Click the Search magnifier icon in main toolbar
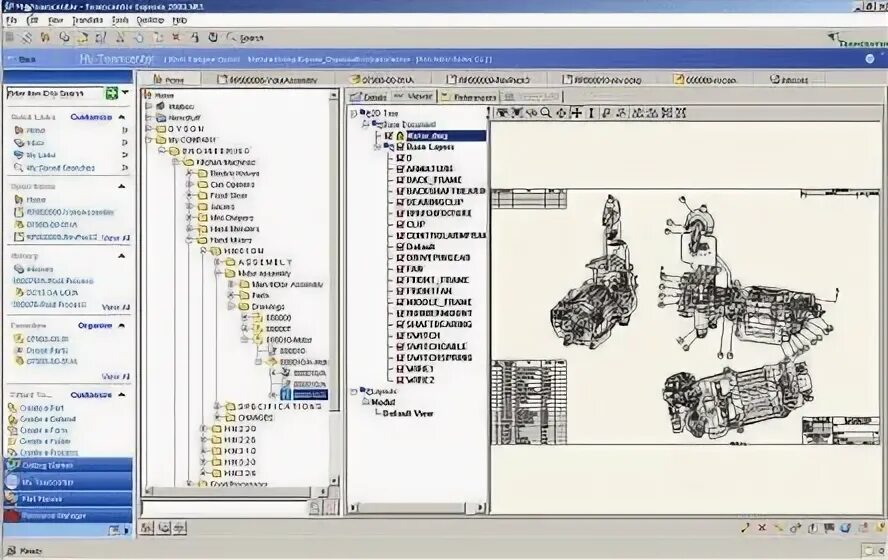 [231, 37]
